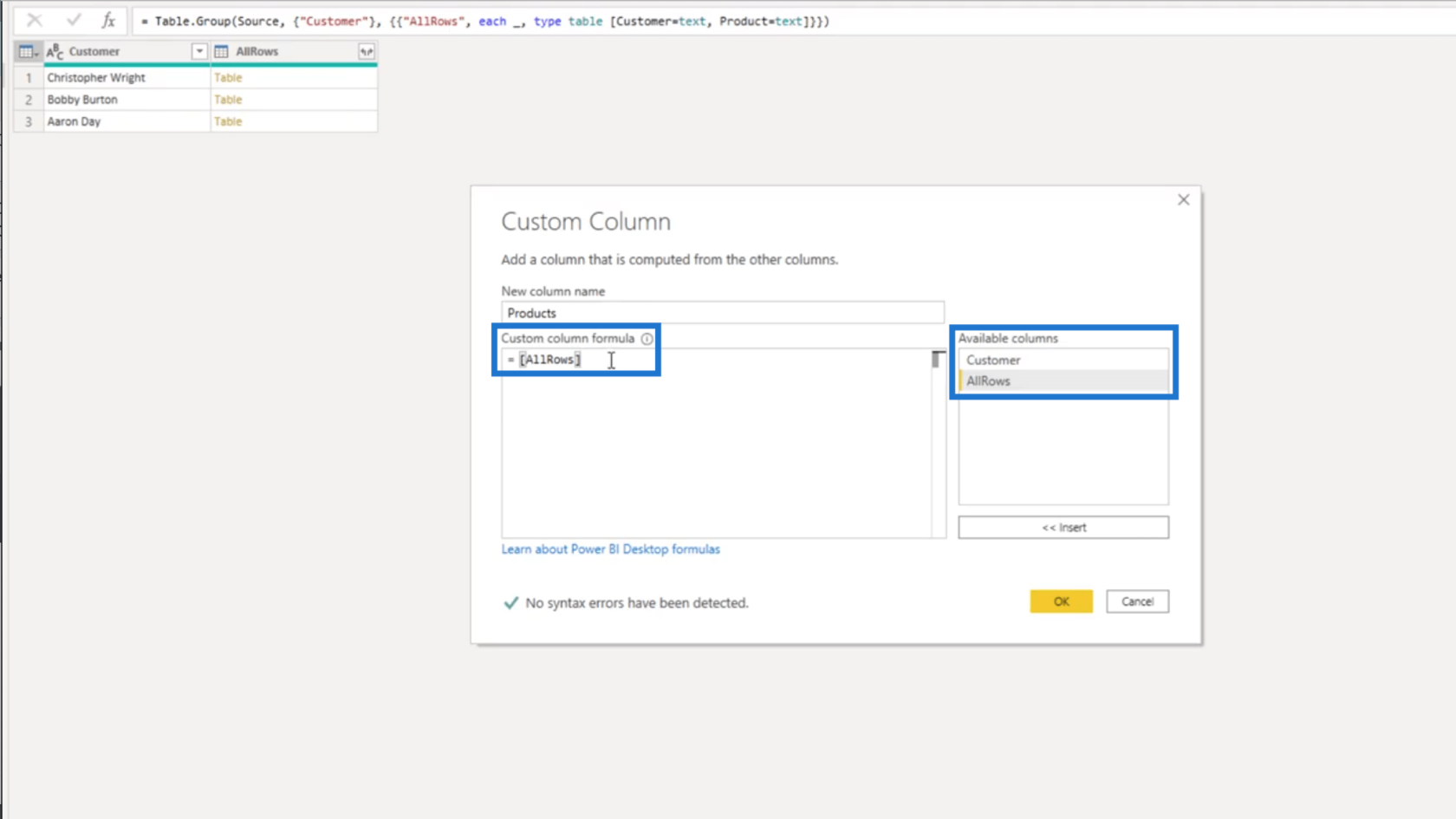Select Christopher Wright cell
Screen dimensions: 1456x819
pos(127,77)
